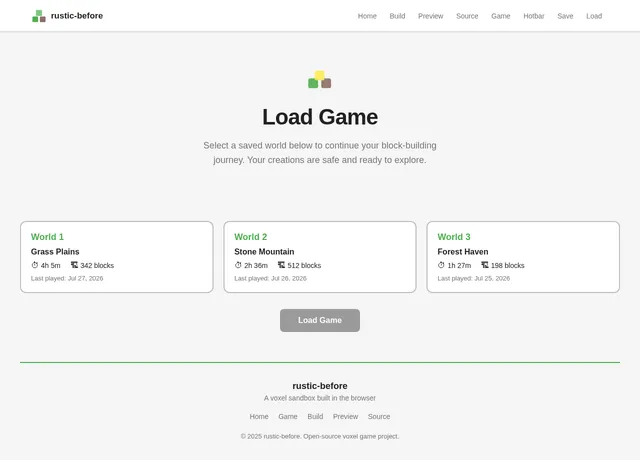Image resolution: width=640 pixels, height=460 pixels.
Task: Click Last played: Jul 27, 2026 text
Action: pos(67,278)
